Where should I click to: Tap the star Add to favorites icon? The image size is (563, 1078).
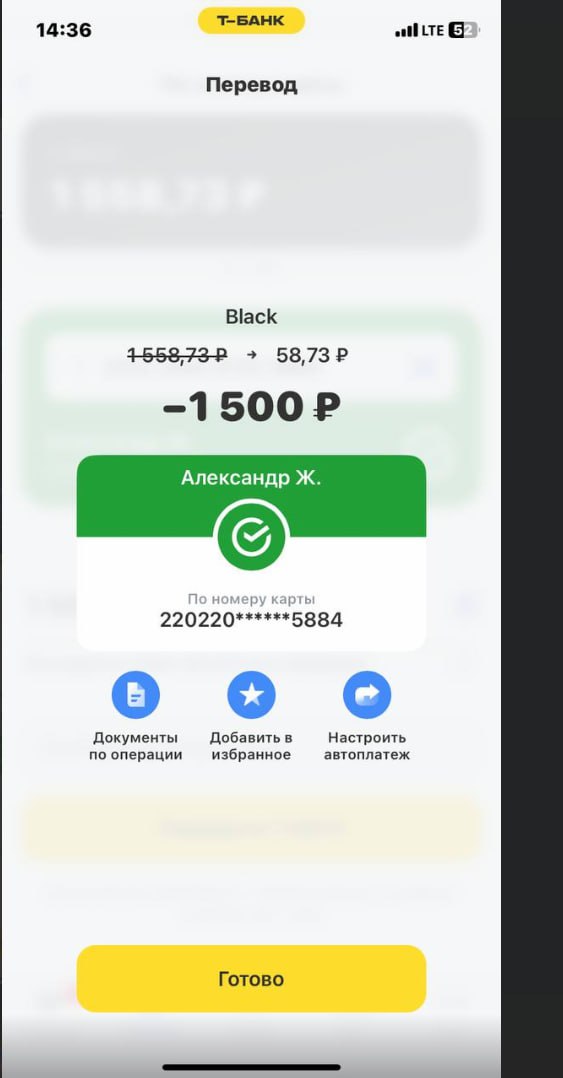tap(252, 694)
